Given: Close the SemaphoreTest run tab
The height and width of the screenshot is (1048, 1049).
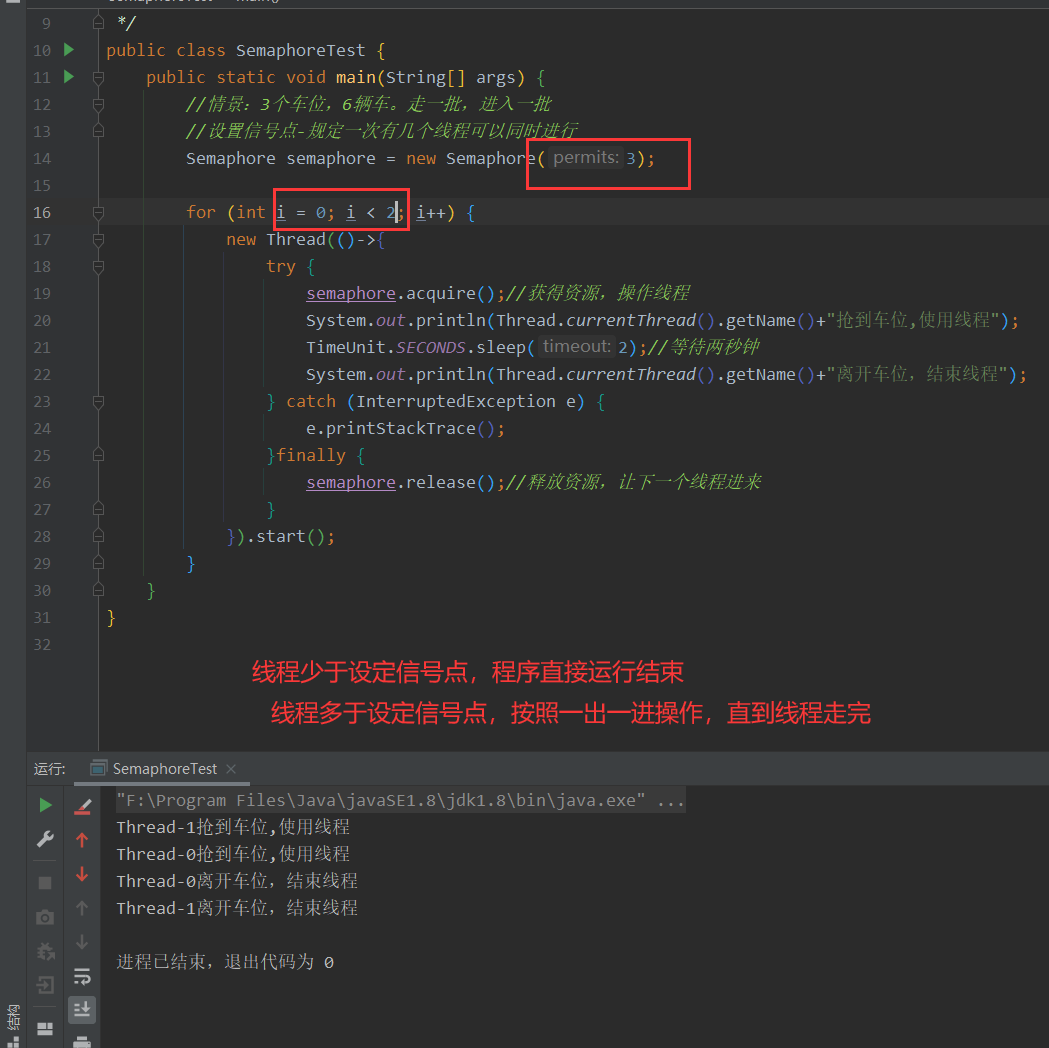Looking at the screenshot, I should (231, 769).
